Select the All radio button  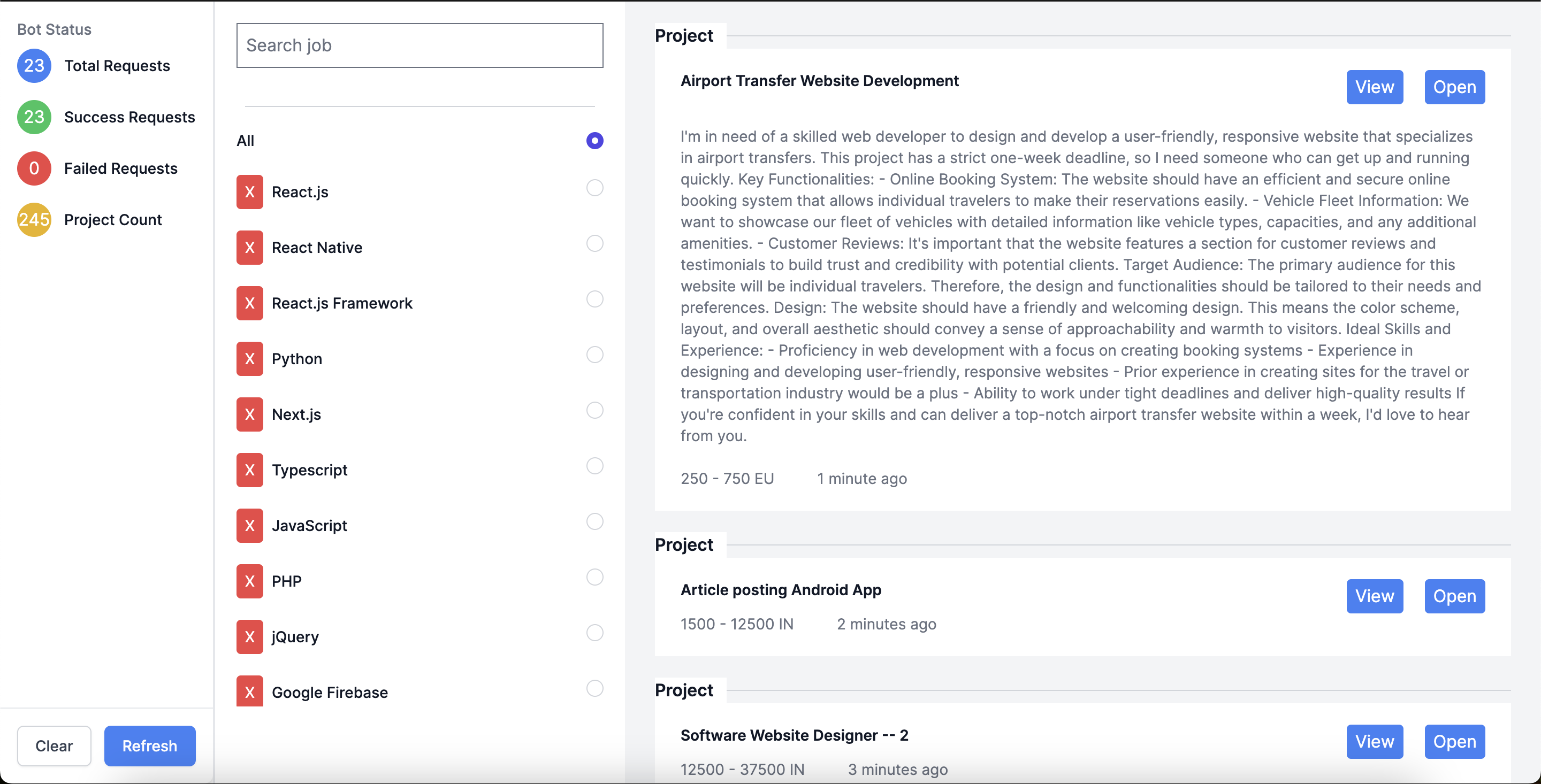click(594, 141)
